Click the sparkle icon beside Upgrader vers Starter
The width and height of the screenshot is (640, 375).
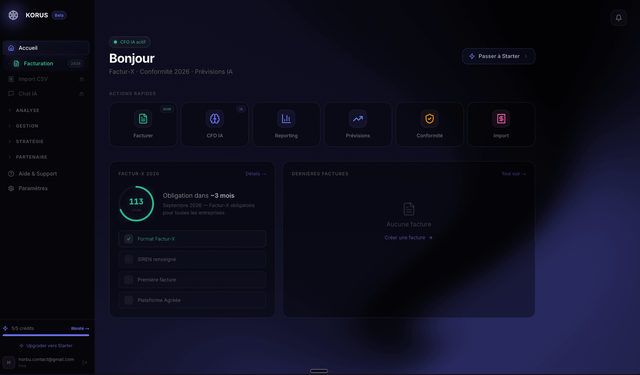click(22, 346)
